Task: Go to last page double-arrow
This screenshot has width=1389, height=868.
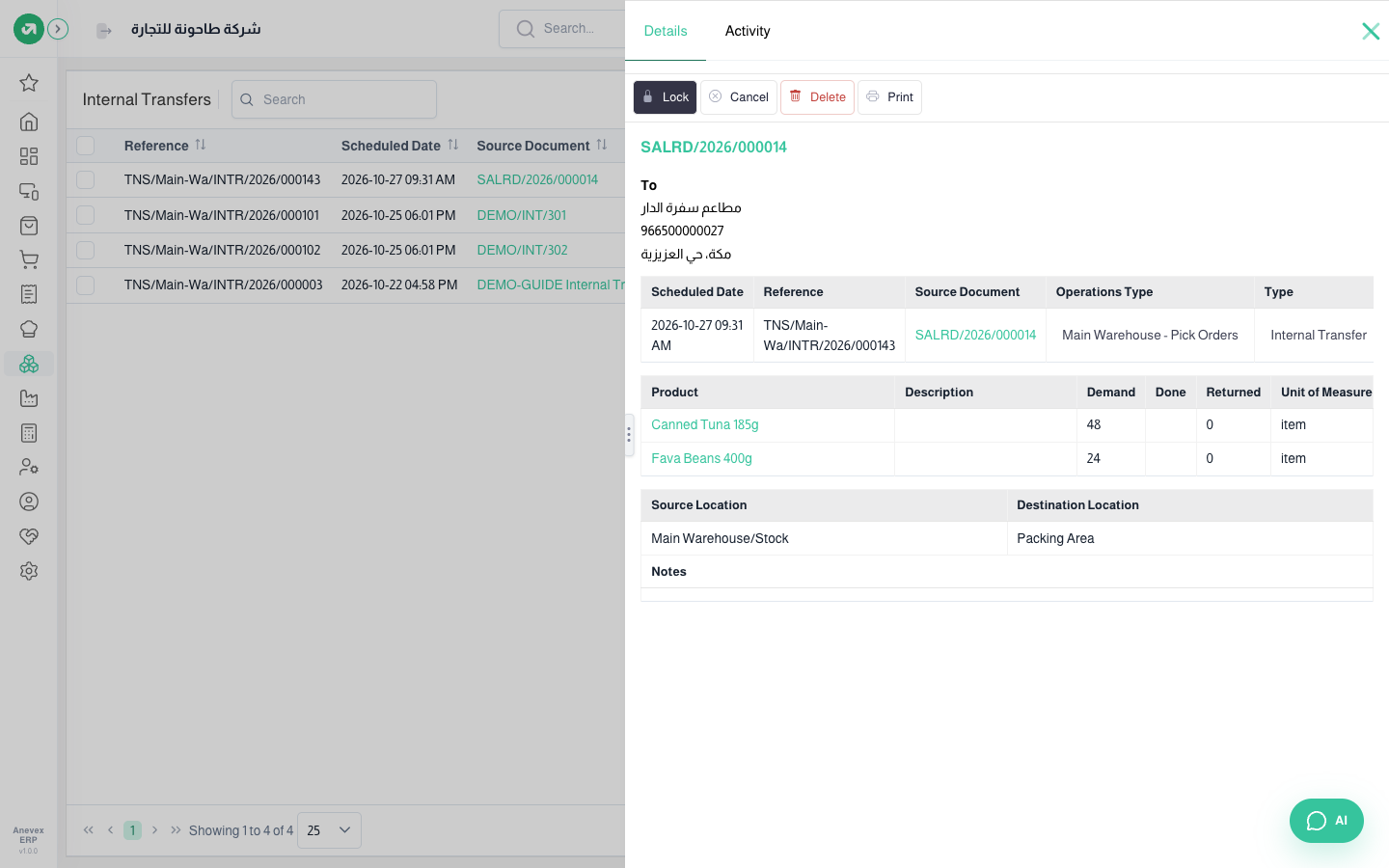Action: [176, 830]
